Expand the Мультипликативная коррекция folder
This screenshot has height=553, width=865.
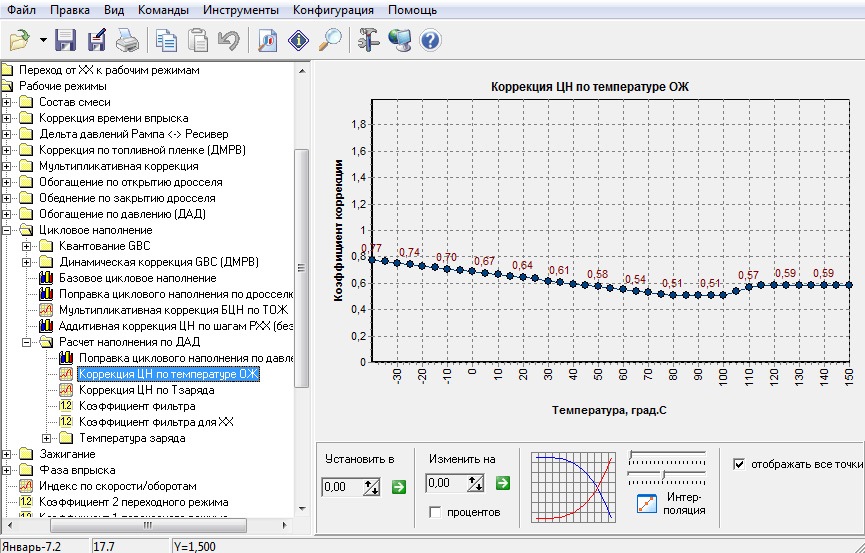tap(7, 166)
